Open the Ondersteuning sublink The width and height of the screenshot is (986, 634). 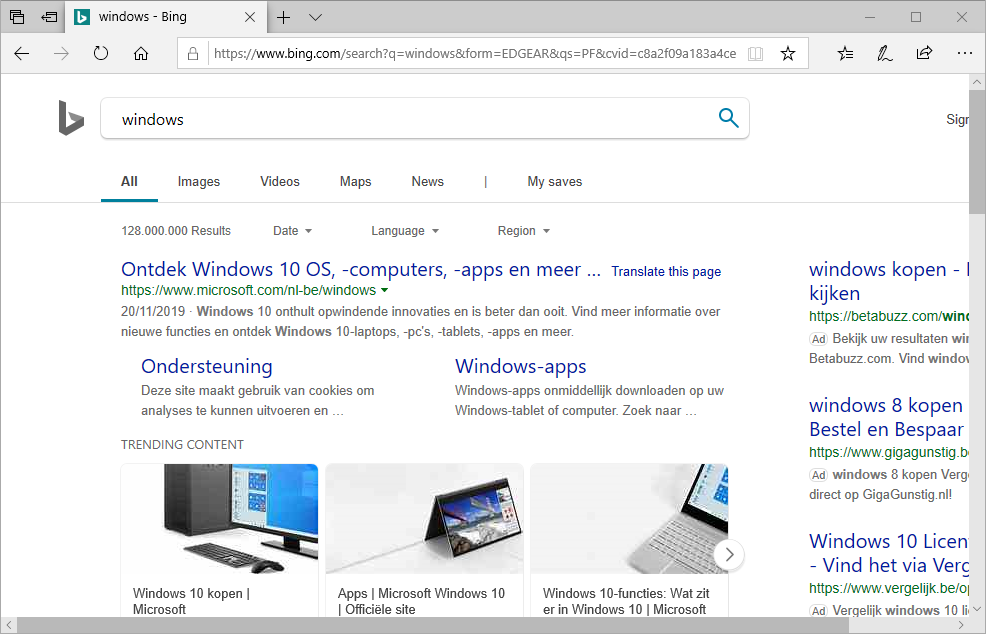point(207,366)
